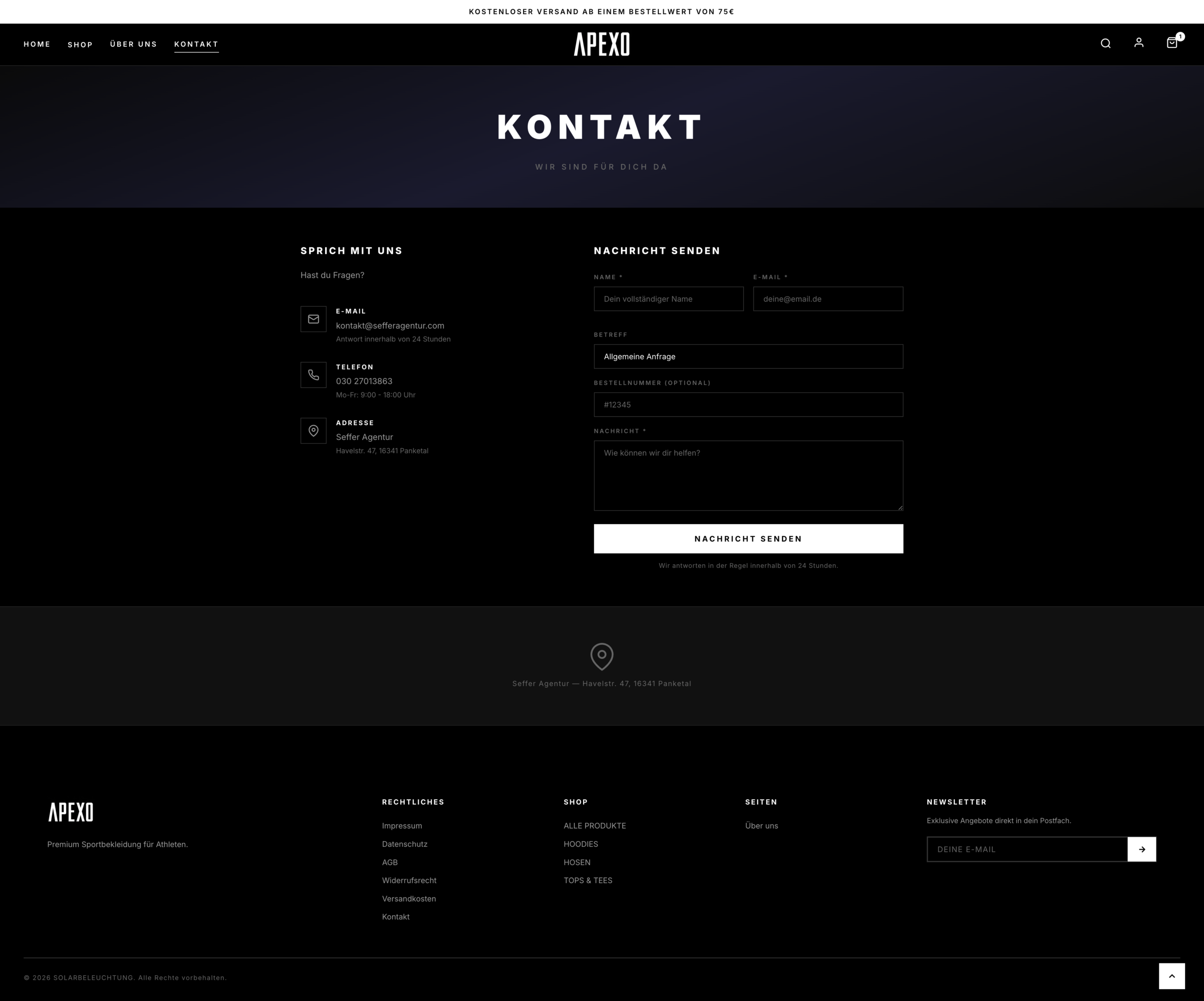Open HOODIES footer link
This screenshot has height=1001, width=1204.
click(581, 844)
